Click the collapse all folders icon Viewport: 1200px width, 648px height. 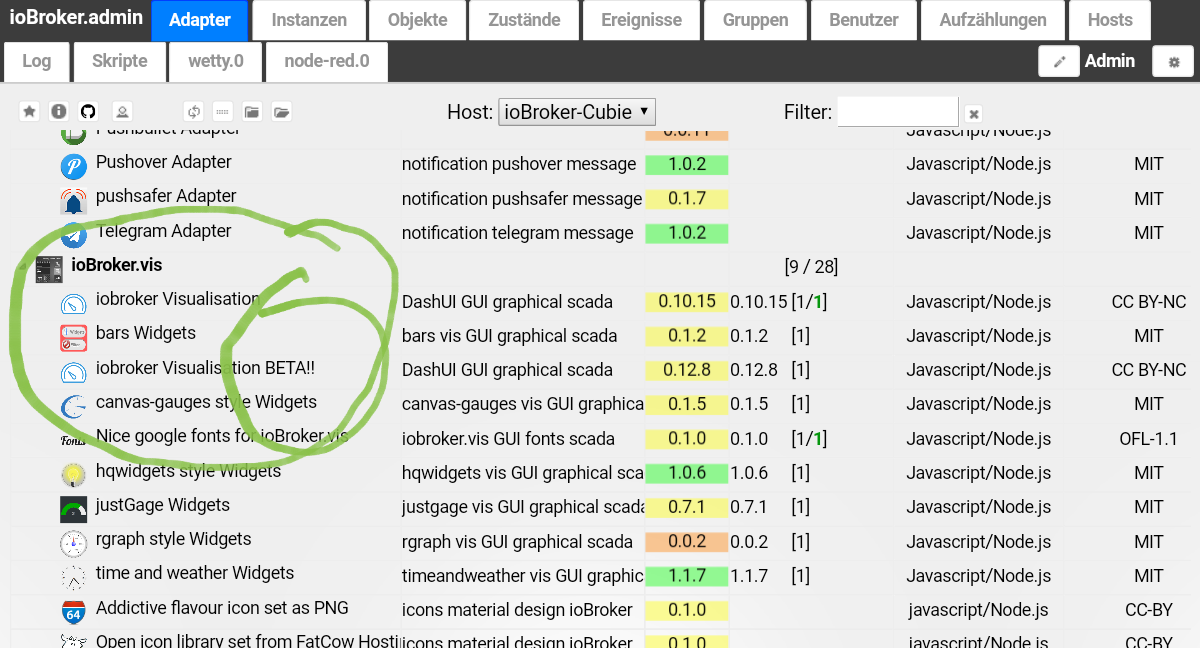click(252, 111)
